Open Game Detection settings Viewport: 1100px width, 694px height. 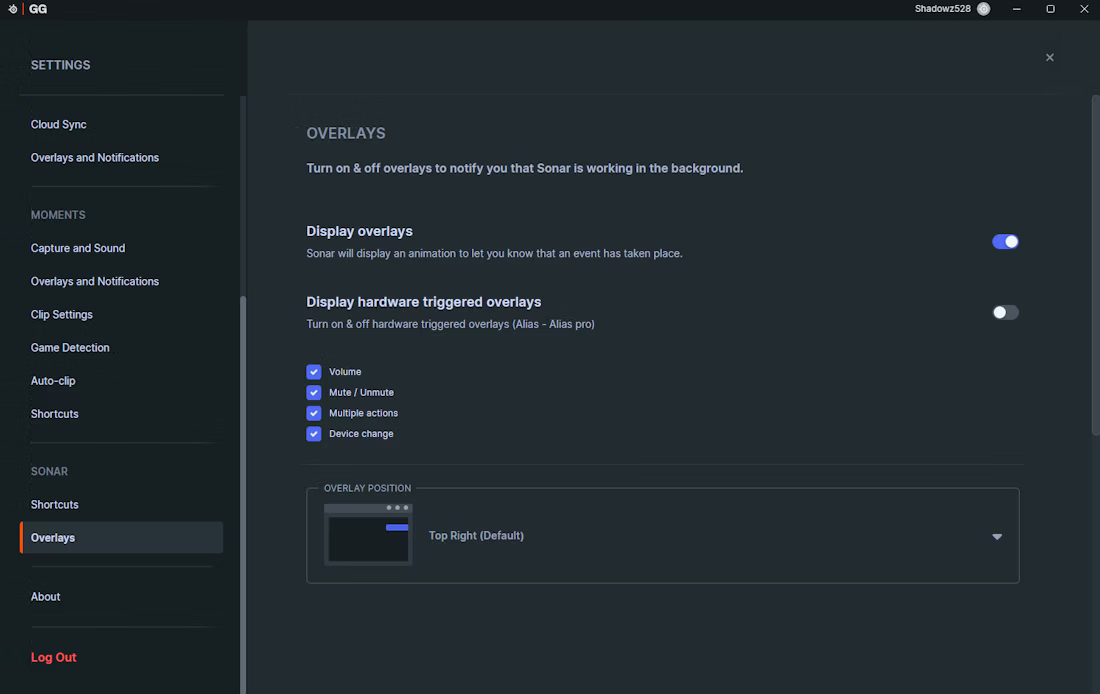click(x=70, y=347)
